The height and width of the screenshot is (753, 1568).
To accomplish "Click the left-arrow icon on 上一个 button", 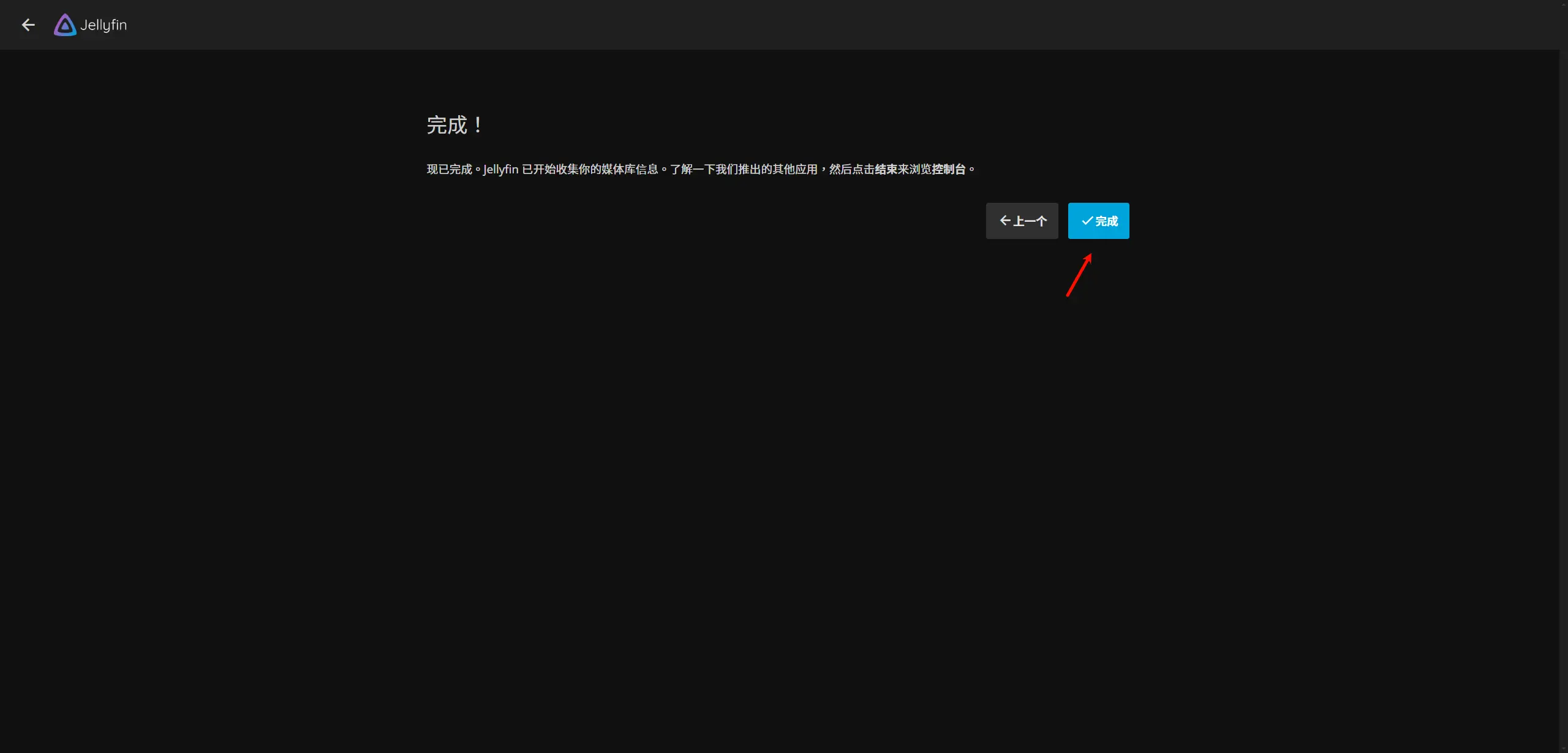I will point(1005,221).
